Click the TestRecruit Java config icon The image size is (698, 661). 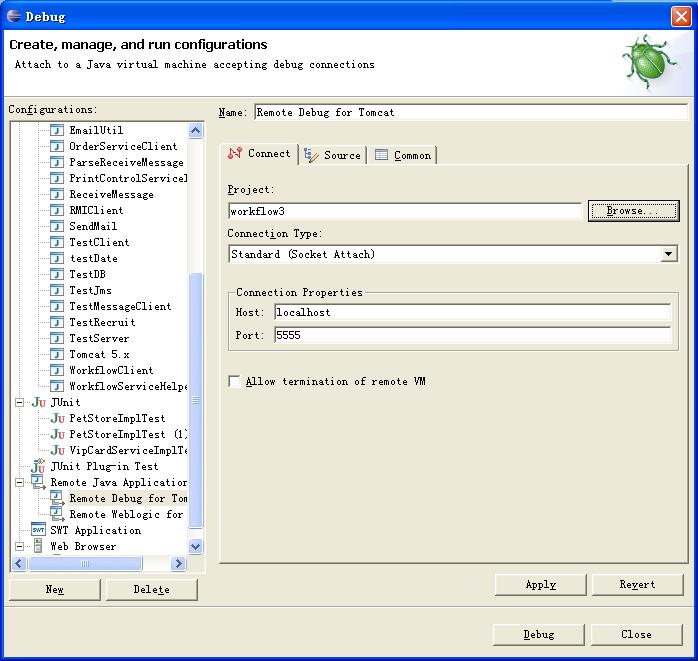(x=57, y=322)
